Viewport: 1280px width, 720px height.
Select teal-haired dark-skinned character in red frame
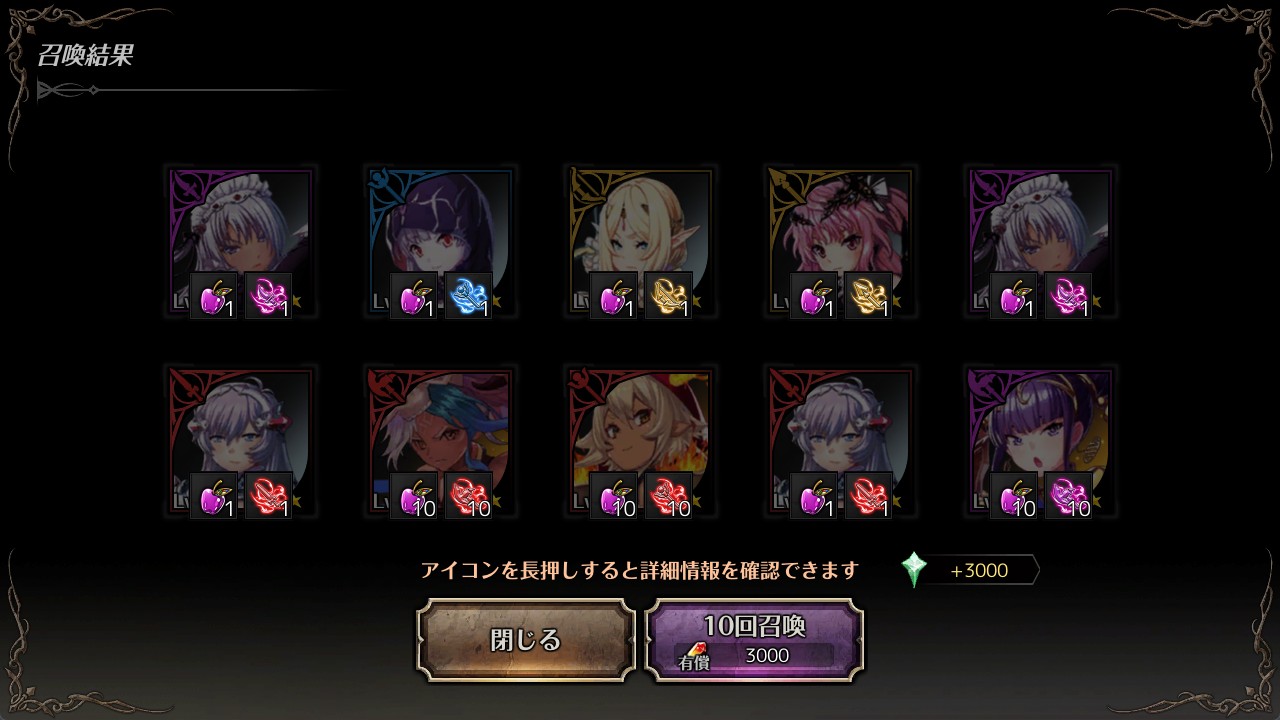441,442
